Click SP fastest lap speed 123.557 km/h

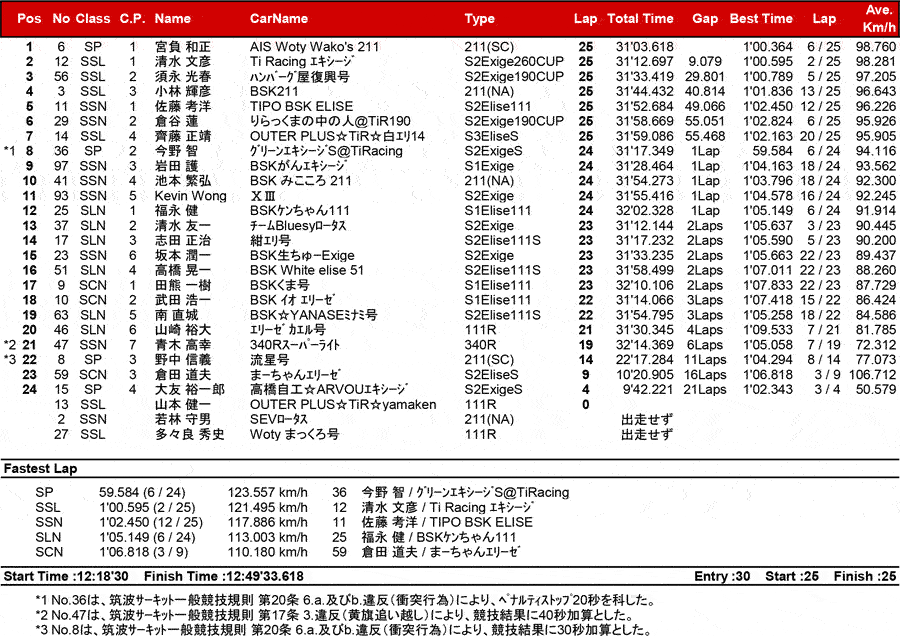pos(267,492)
